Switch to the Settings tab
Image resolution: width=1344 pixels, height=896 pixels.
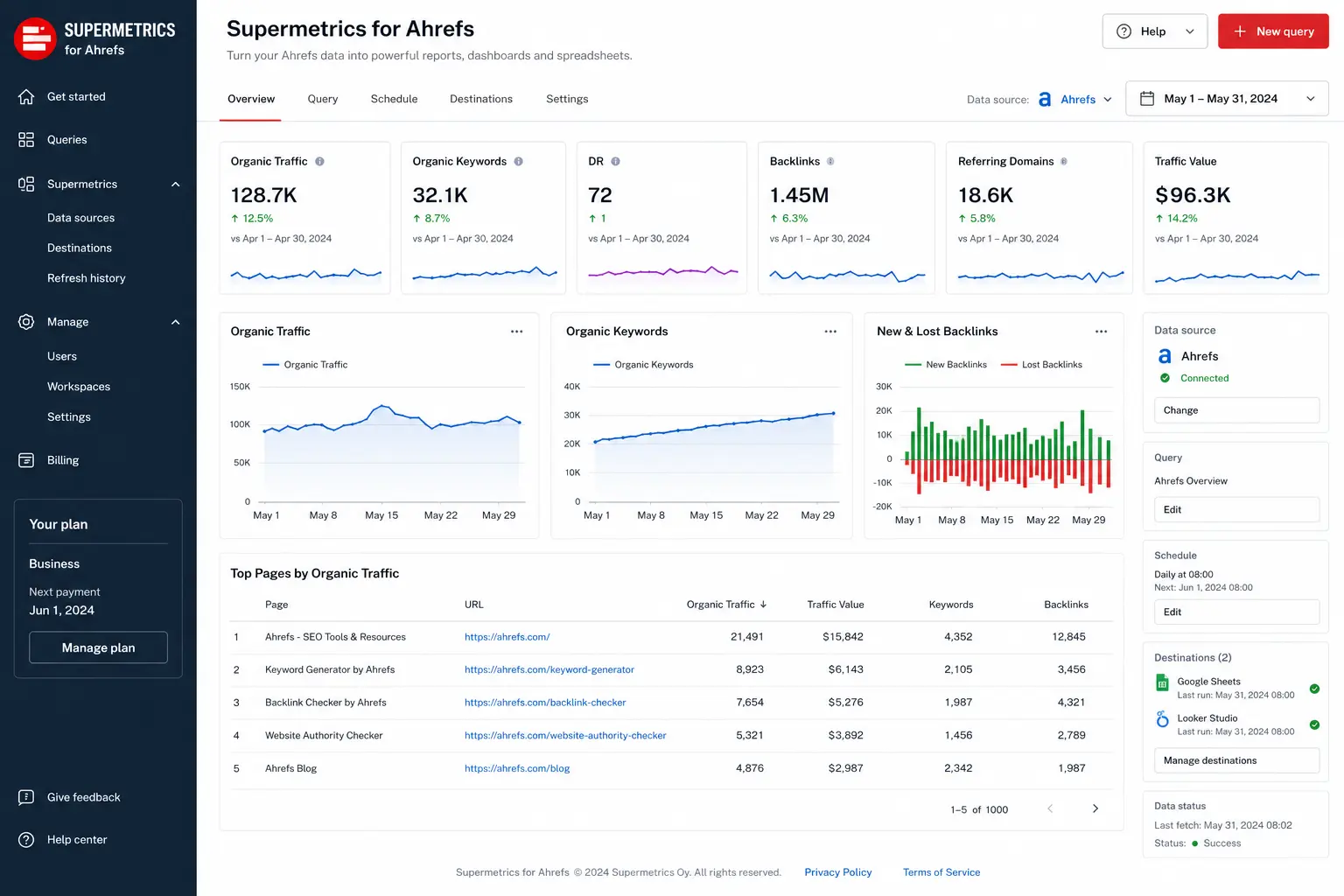tap(567, 99)
